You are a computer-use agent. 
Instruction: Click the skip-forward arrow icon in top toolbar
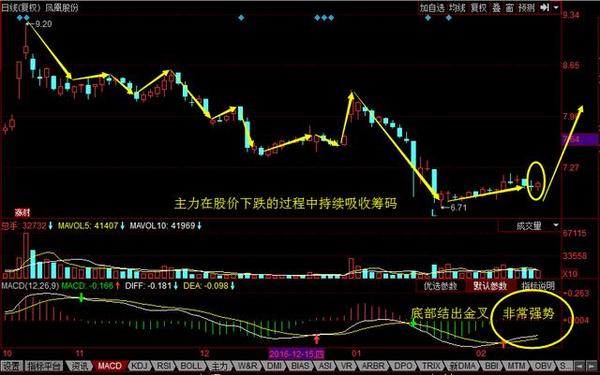tap(545, 7)
